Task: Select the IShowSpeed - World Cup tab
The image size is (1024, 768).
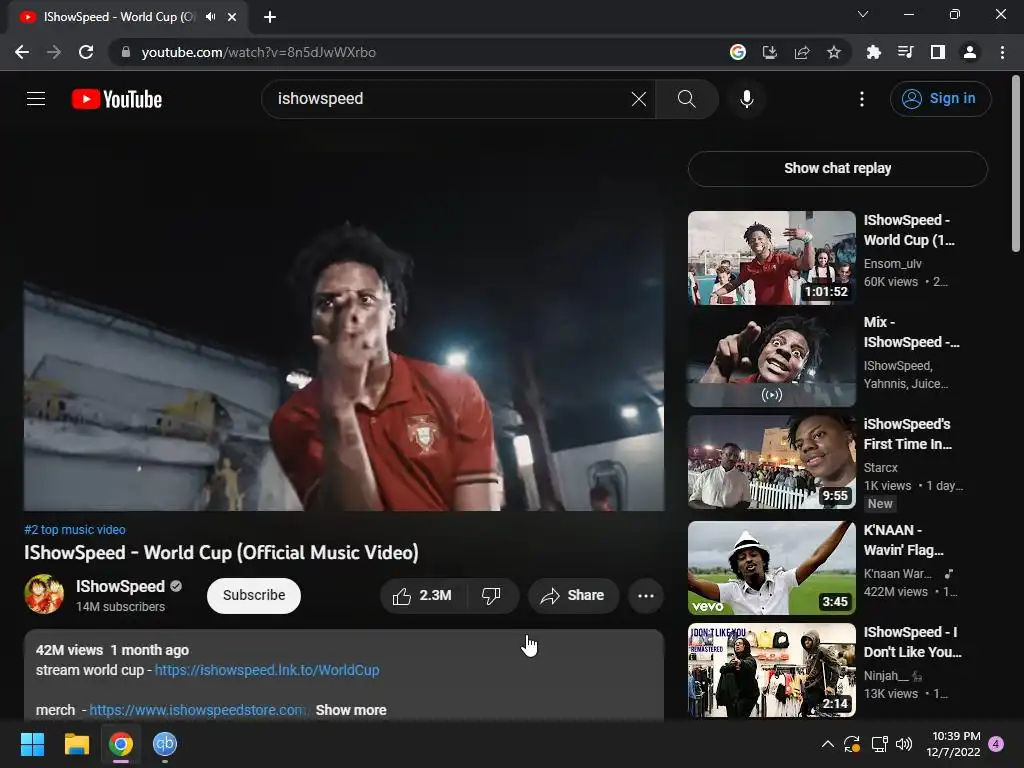Action: coord(127,17)
